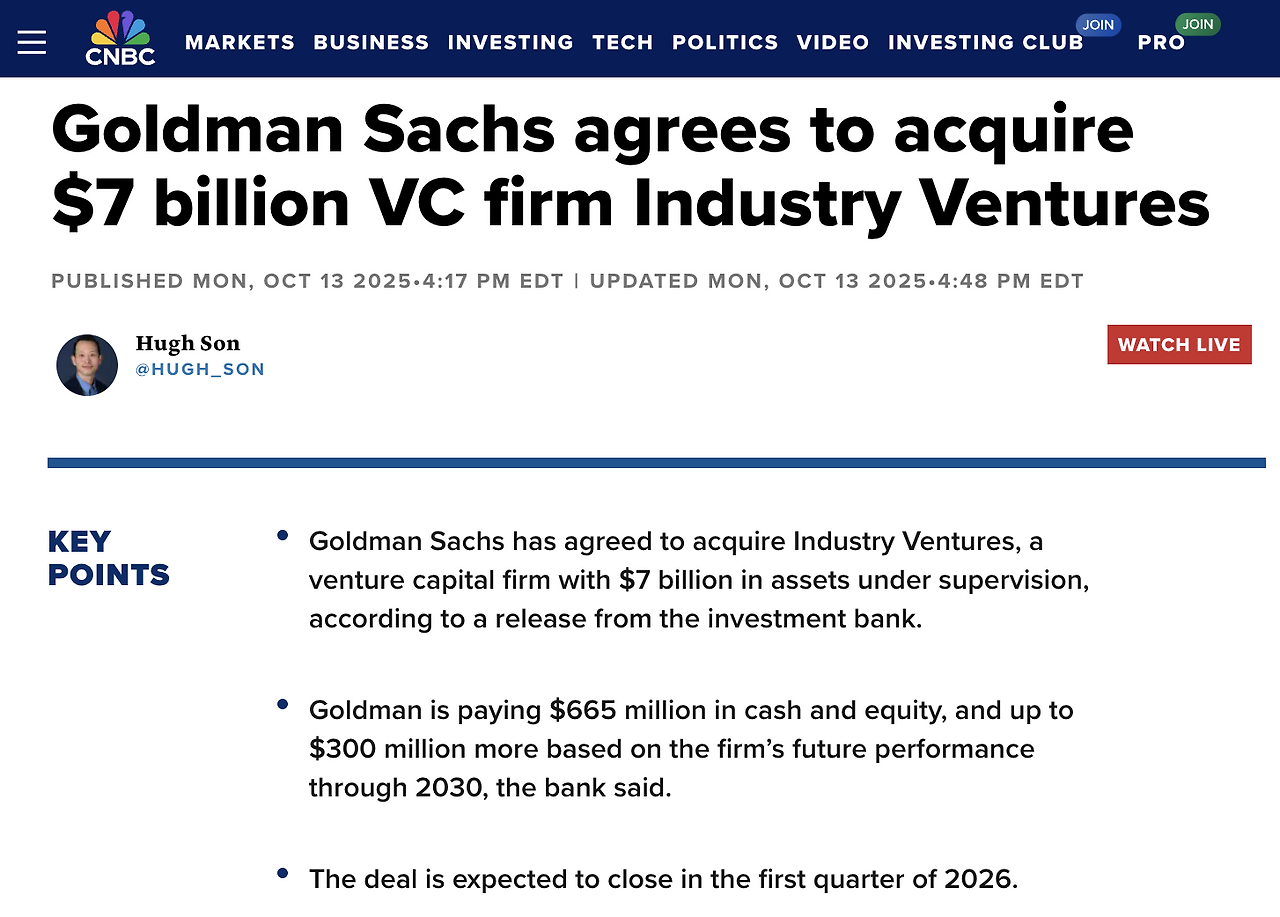Open the Tech section
This screenshot has height=917, width=1280.
point(622,43)
